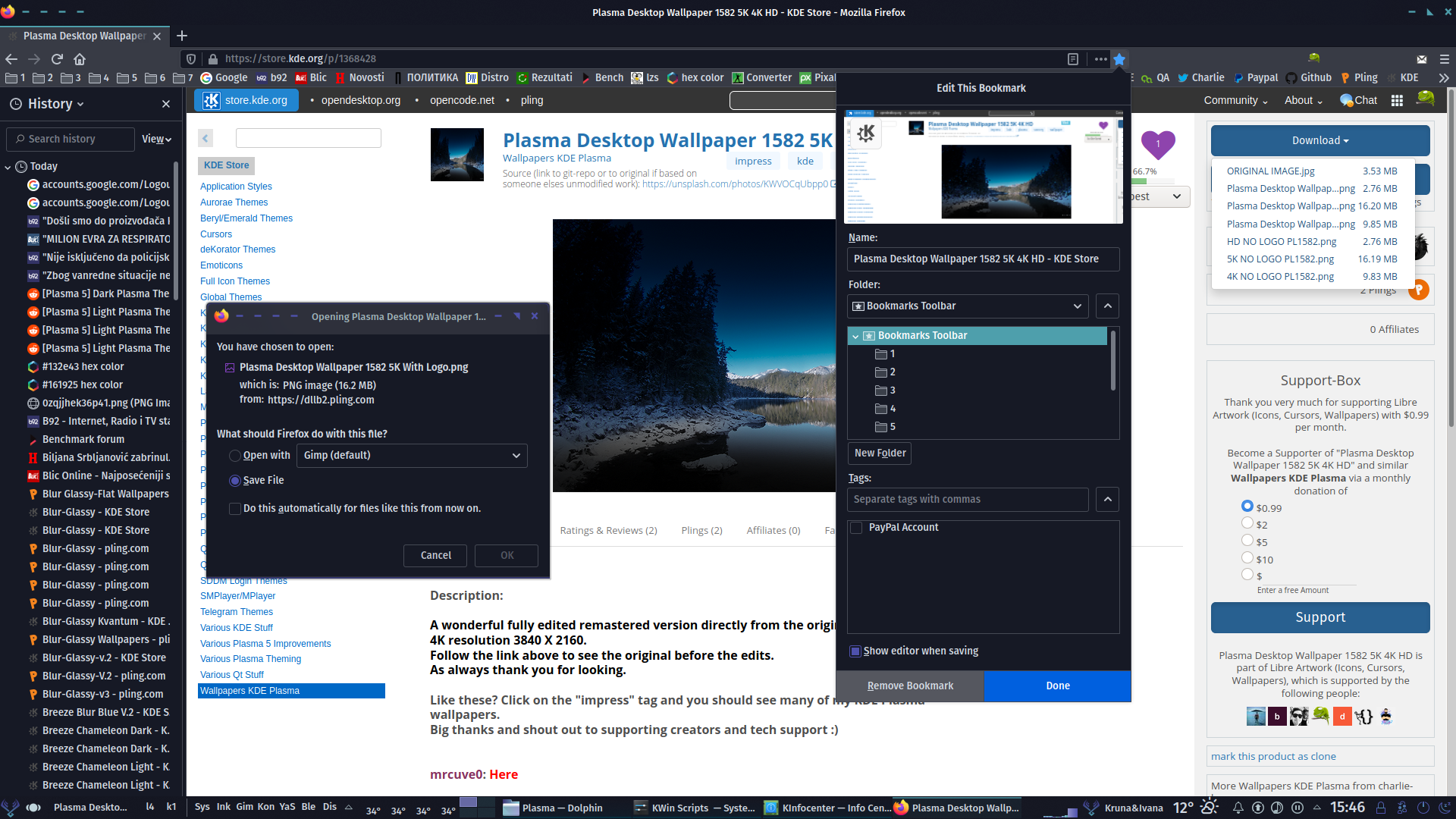1456x819 pixels.
Task: Open the View dropdown in history
Action: point(157,140)
